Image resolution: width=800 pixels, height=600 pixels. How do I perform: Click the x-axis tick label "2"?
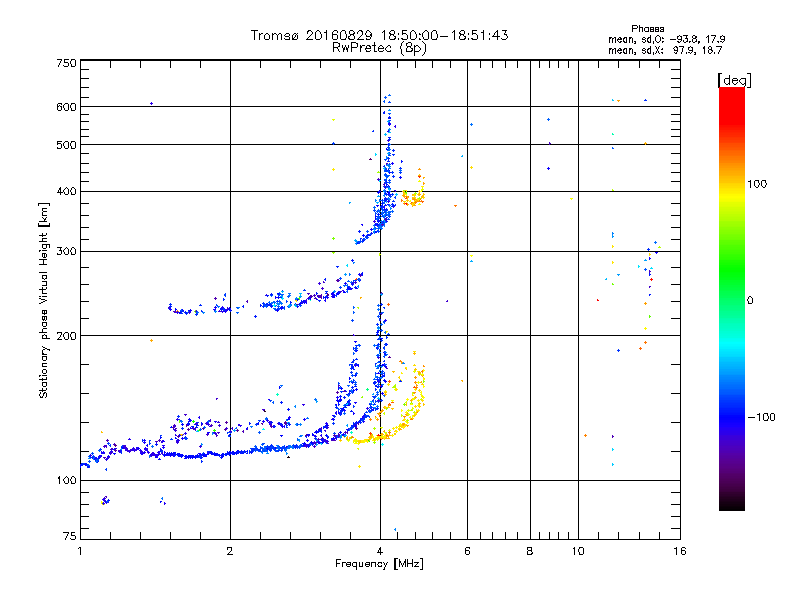coord(230,551)
